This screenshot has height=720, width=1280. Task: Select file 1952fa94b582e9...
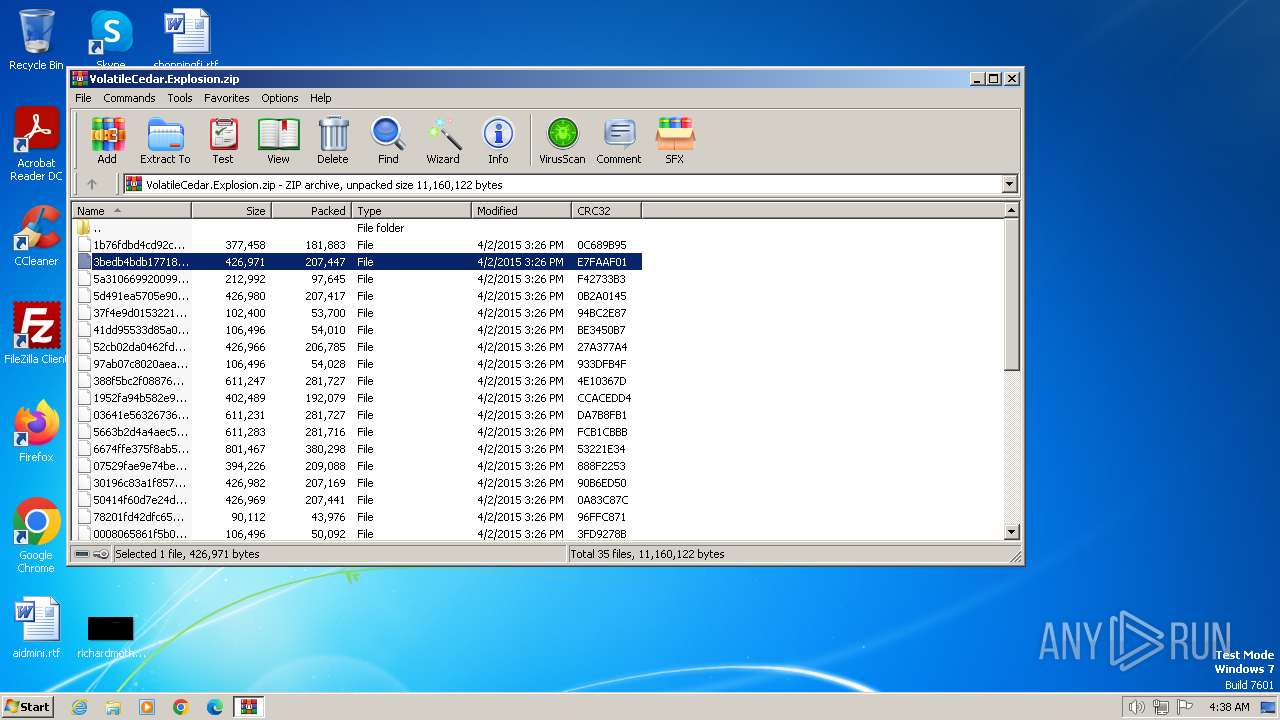click(x=357, y=398)
